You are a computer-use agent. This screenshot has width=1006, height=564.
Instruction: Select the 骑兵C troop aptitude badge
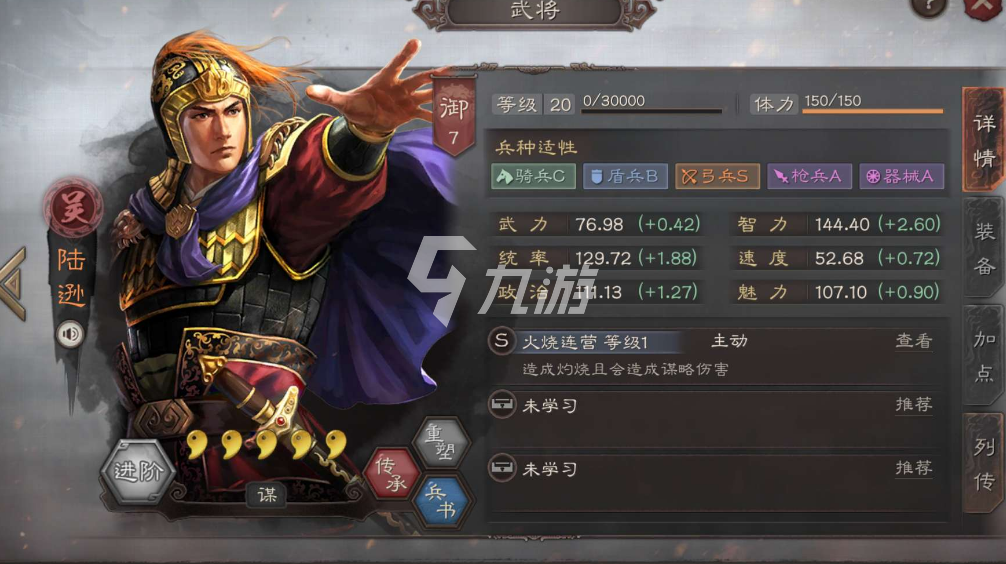point(533,176)
